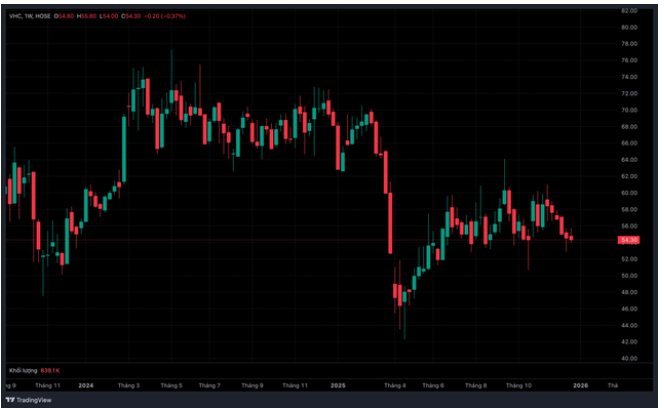Click the 56.00 price axis label
Viewport: 664px width, 408px height.
coord(629,226)
